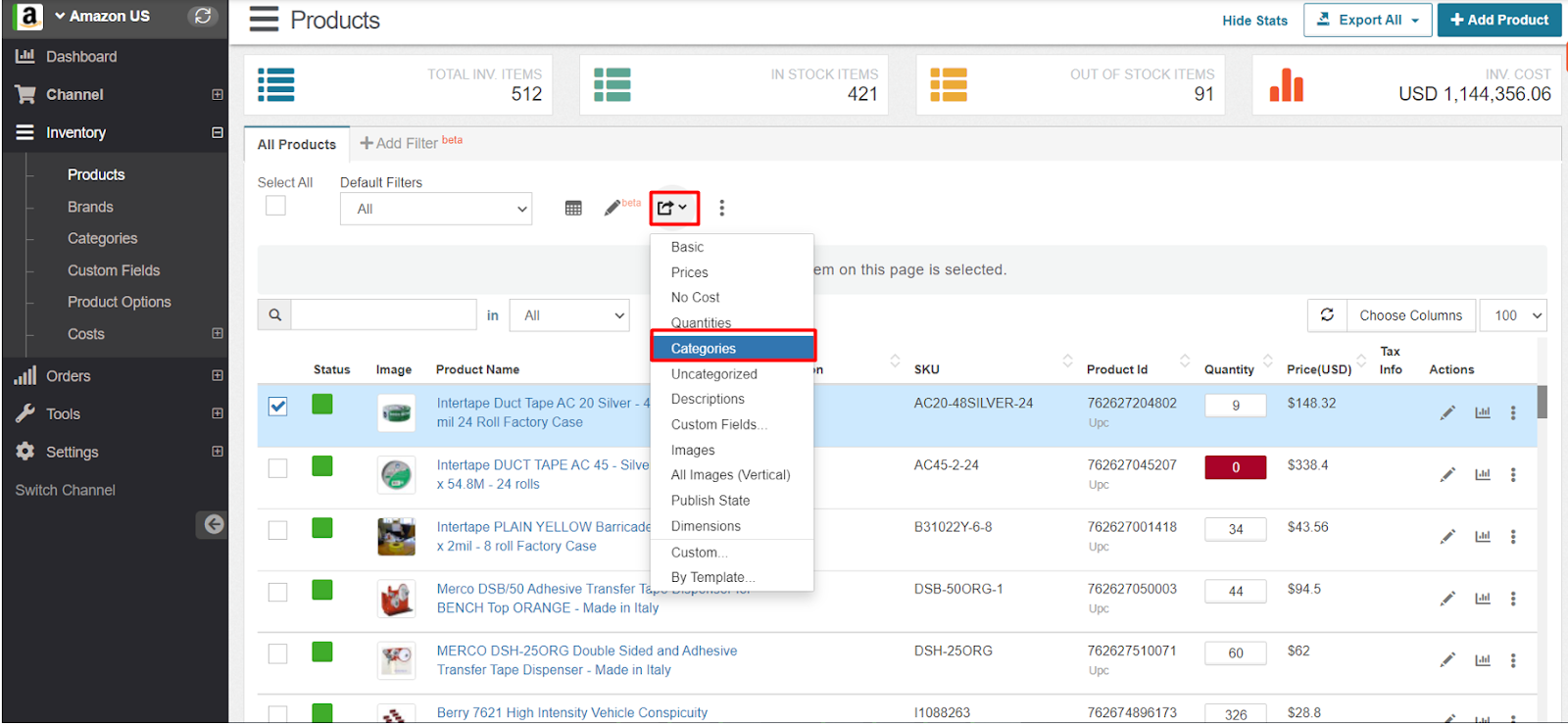Image resolution: width=1568 pixels, height=724 pixels.
Task: Open Brands under Inventory
Action: coord(90,207)
